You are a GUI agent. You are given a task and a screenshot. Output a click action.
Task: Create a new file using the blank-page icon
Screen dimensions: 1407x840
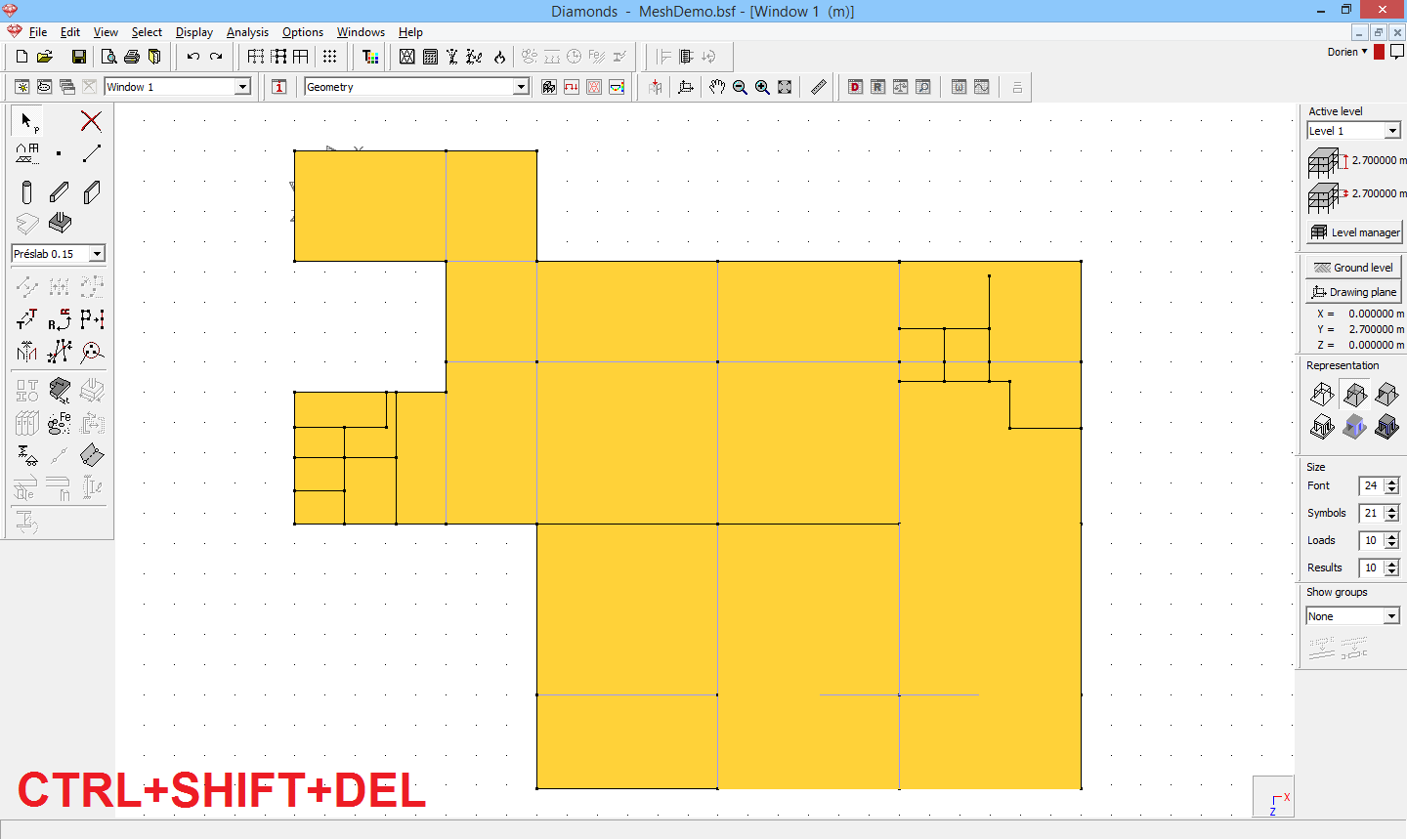[21, 57]
